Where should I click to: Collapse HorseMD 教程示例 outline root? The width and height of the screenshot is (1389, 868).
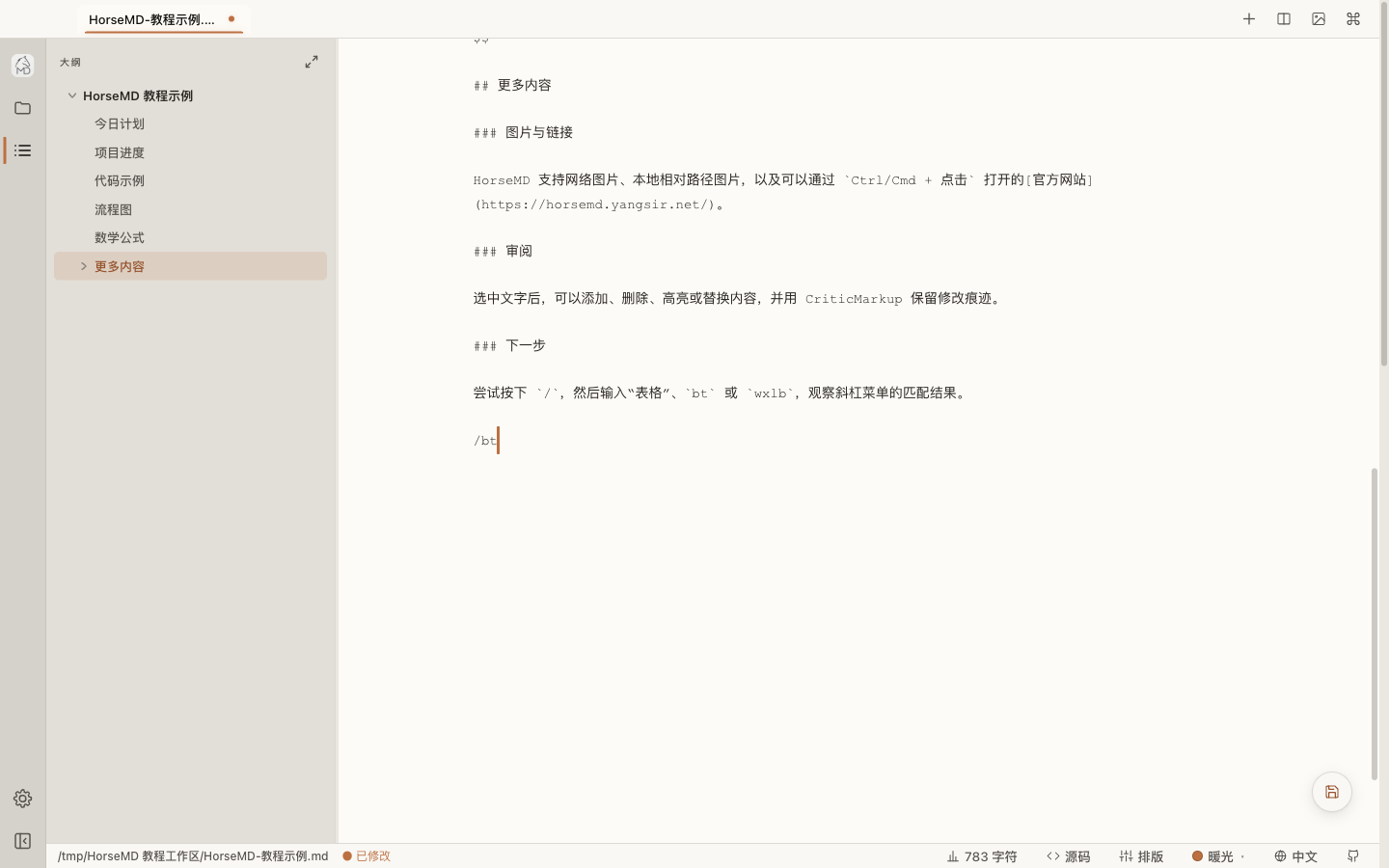(x=72, y=95)
